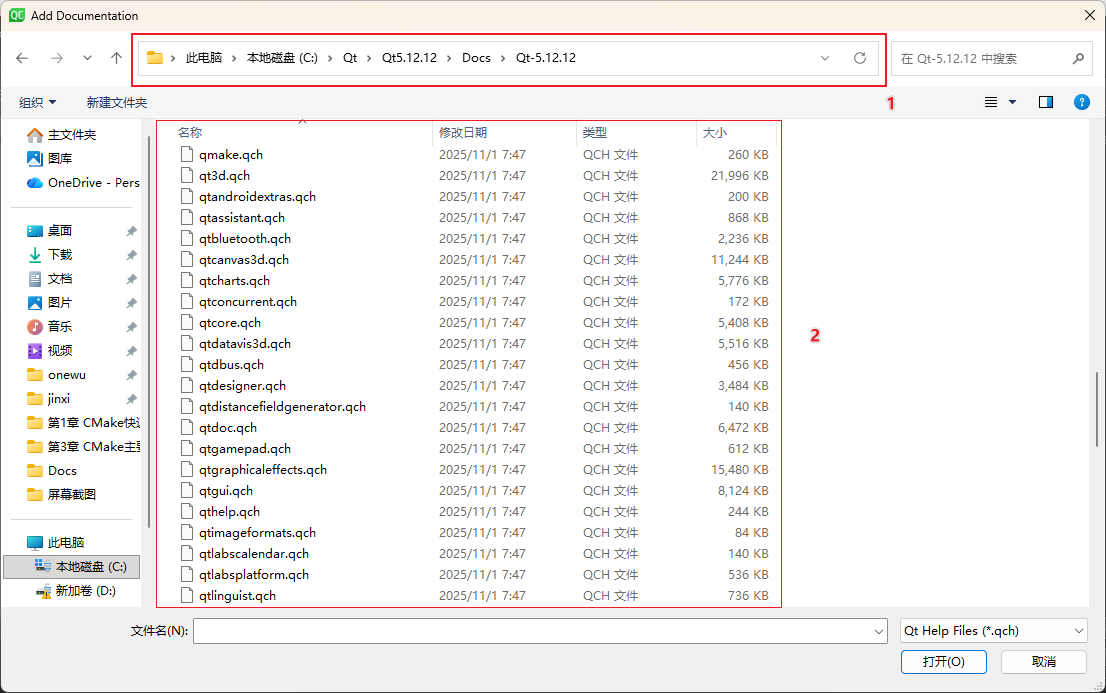The image size is (1106, 693).
Task: Sort files by 类型 column header
Action: 595,133
